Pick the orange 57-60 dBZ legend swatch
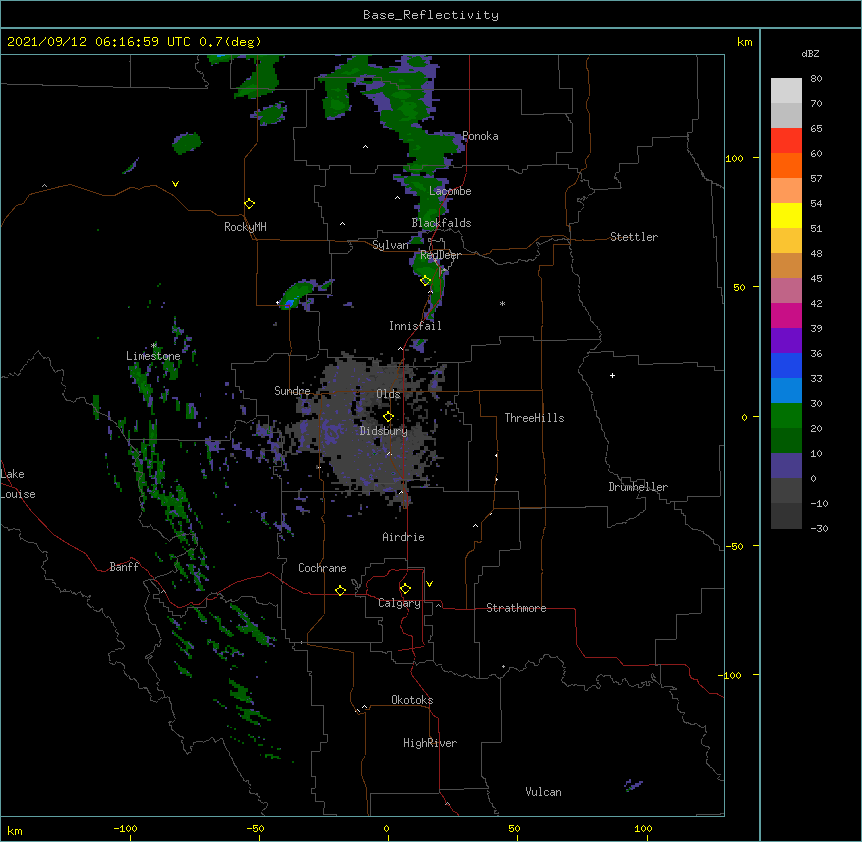This screenshot has height=842, width=862. pyautogui.click(x=786, y=165)
